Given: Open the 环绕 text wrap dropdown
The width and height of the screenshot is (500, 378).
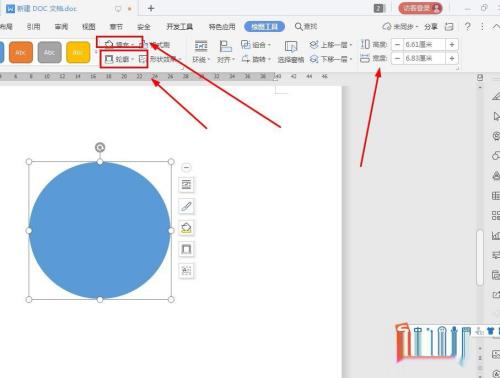Looking at the screenshot, I should coord(201,51).
